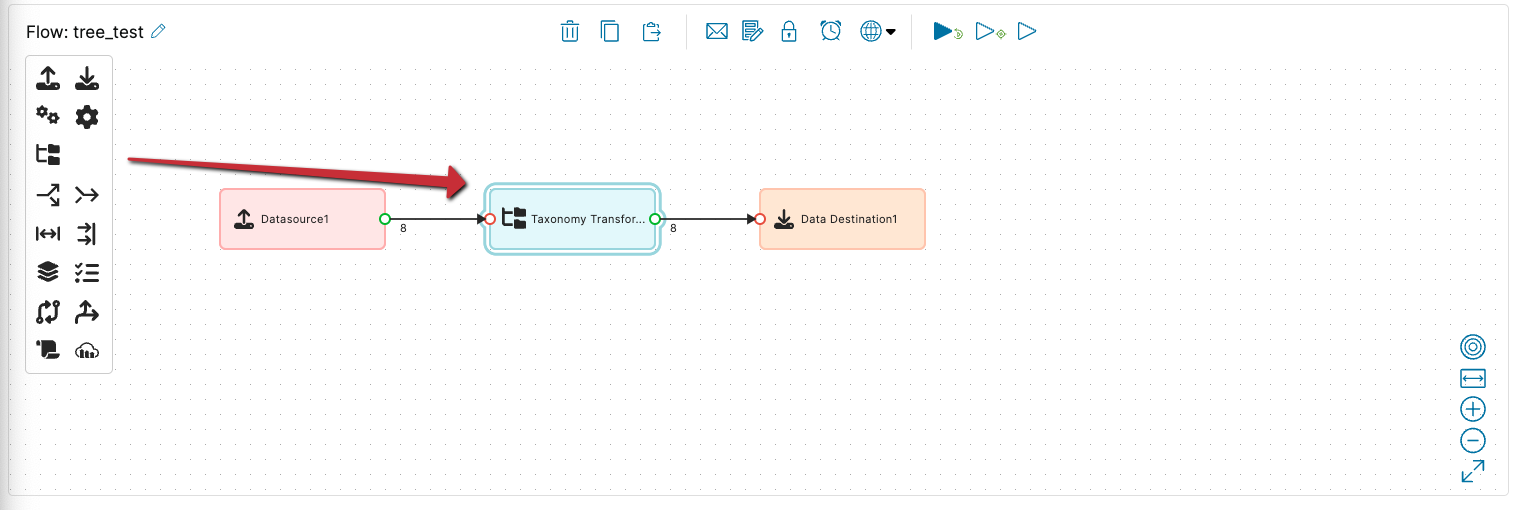Pick the upload datasource icon in palette
Screen dimensions: 1521x510
pos(48,78)
